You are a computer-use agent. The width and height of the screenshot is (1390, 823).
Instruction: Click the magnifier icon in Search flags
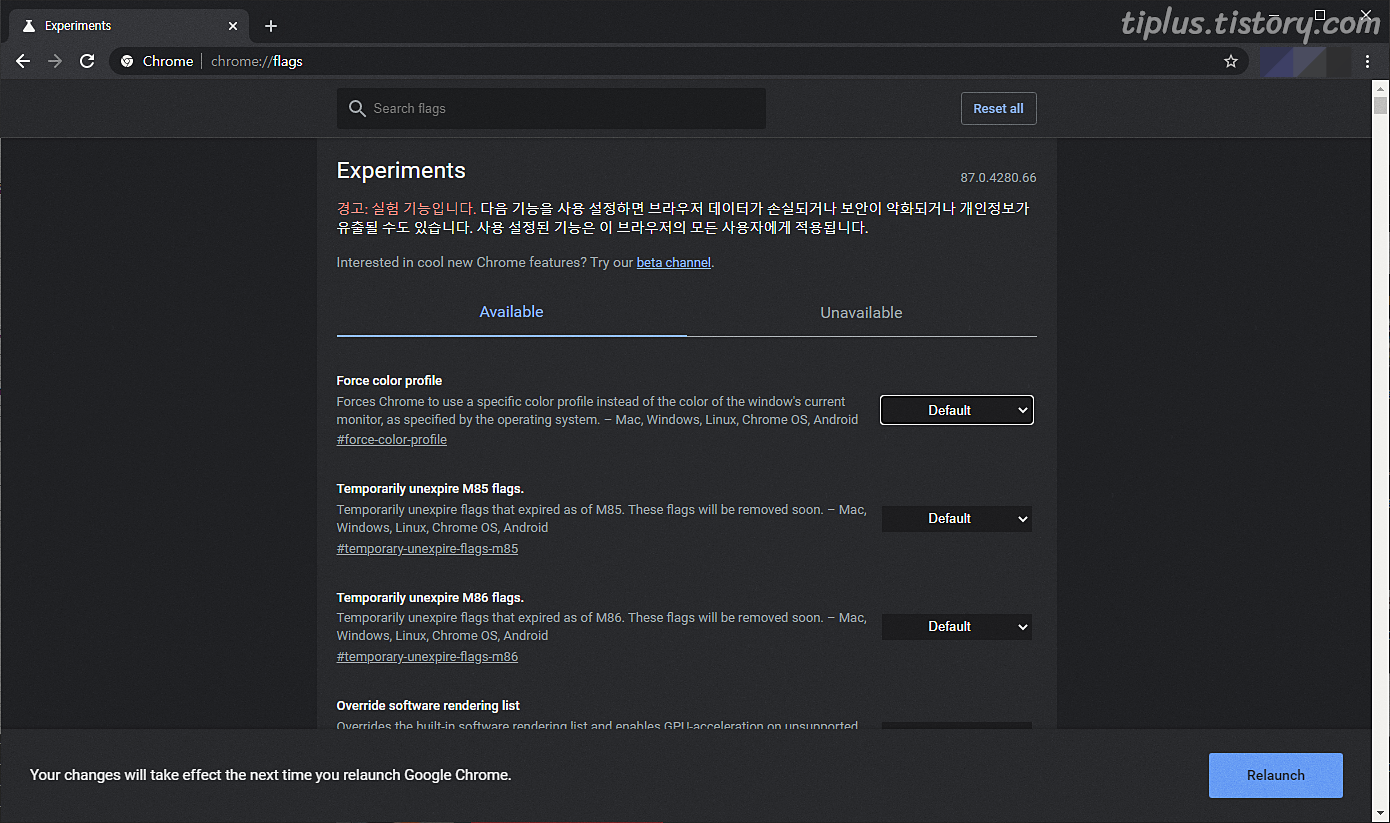tap(357, 108)
